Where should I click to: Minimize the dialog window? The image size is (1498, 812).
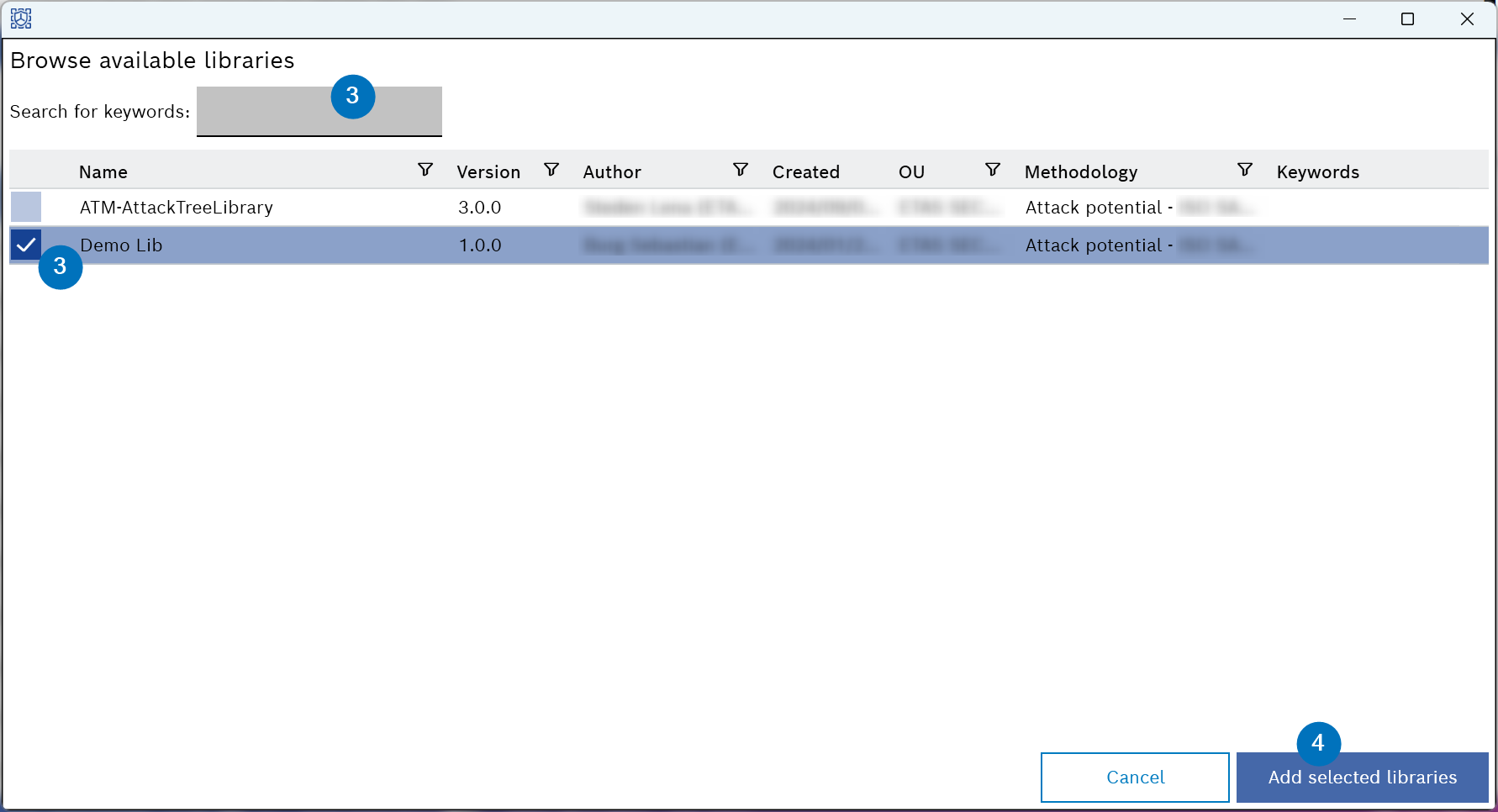pos(1349,18)
